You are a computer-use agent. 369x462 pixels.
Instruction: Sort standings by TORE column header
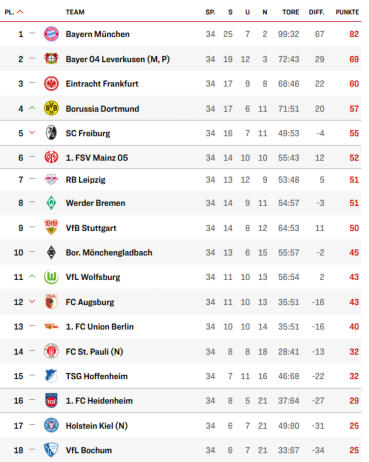[x=291, y=12]
